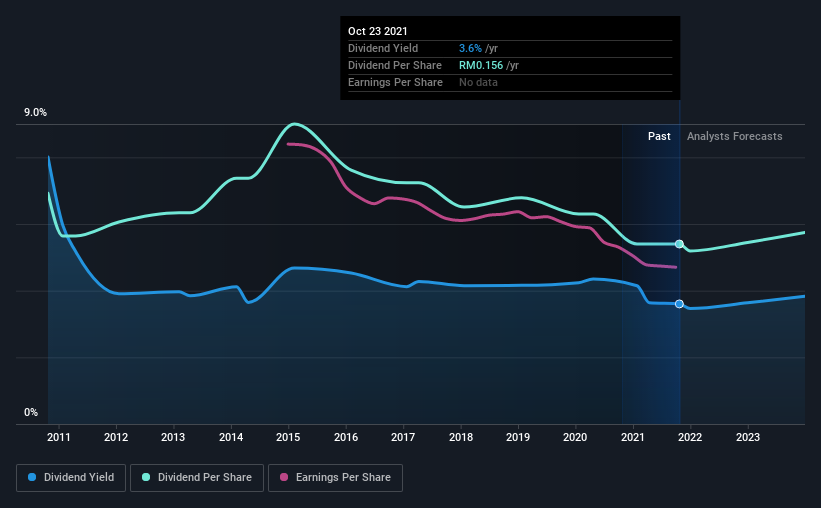
Task: Click the 2018 x-axis label
Action: (x=461, y=437)
